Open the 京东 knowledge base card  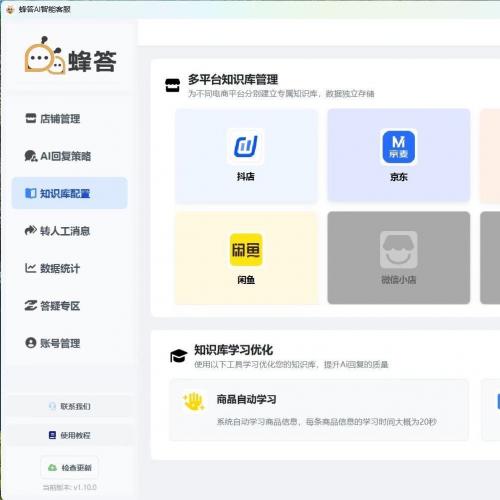[x=399, y=155]
